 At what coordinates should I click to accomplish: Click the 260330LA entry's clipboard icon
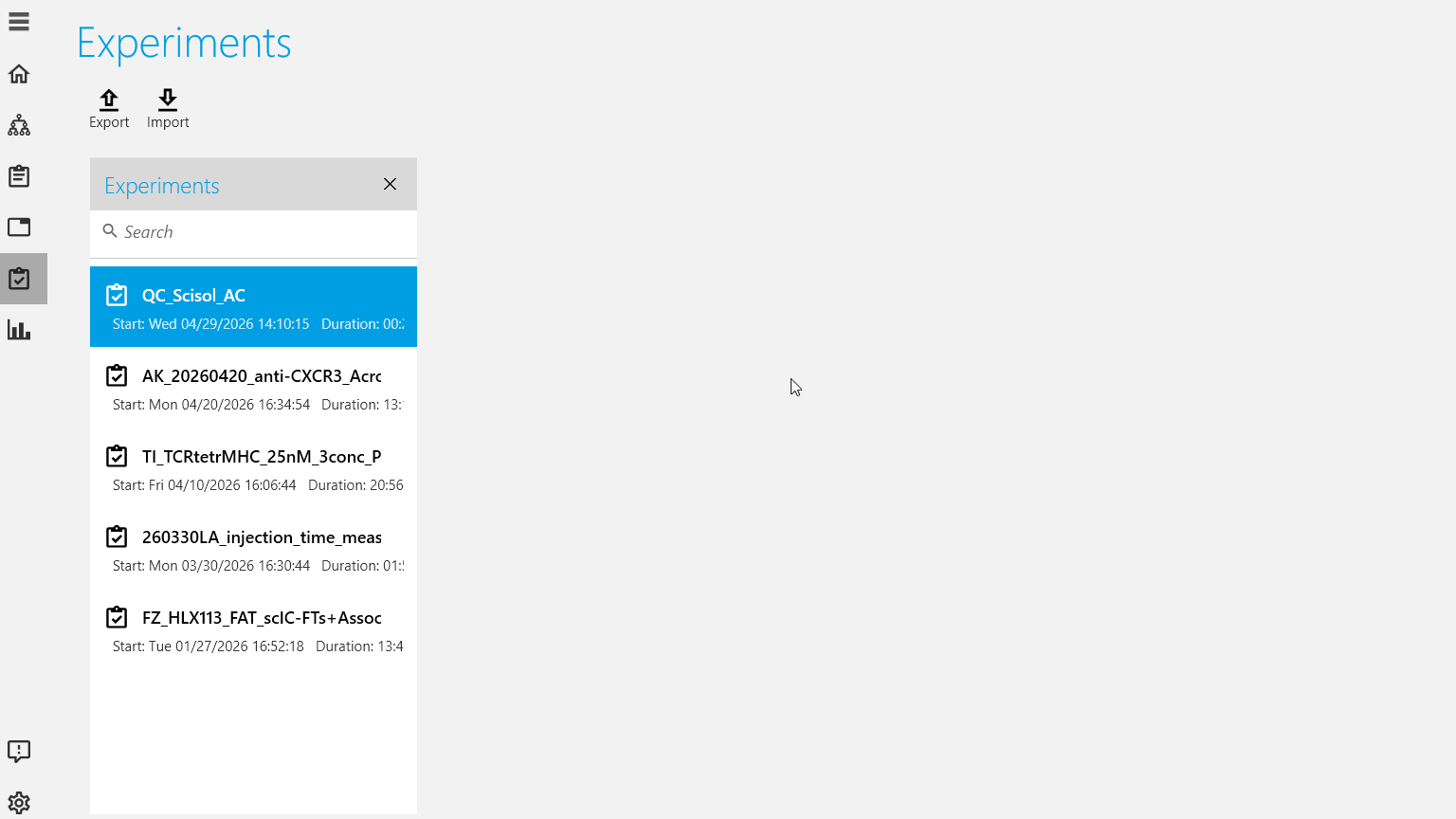pos(117,537)
